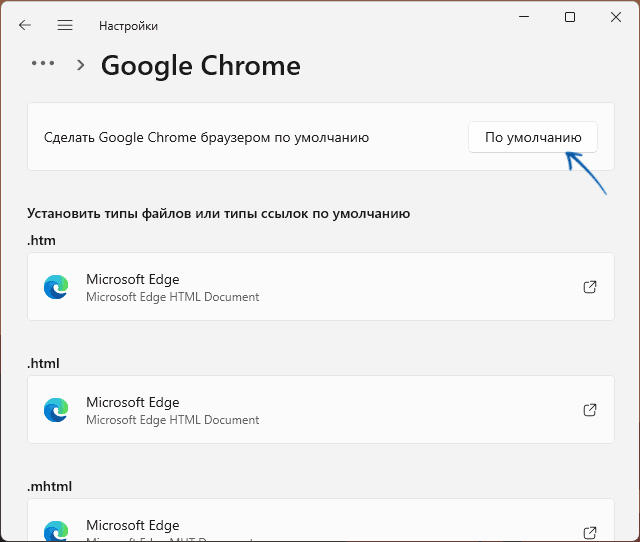Click the Google Chrome page heading
640x542 pixels.
[200, 65]
